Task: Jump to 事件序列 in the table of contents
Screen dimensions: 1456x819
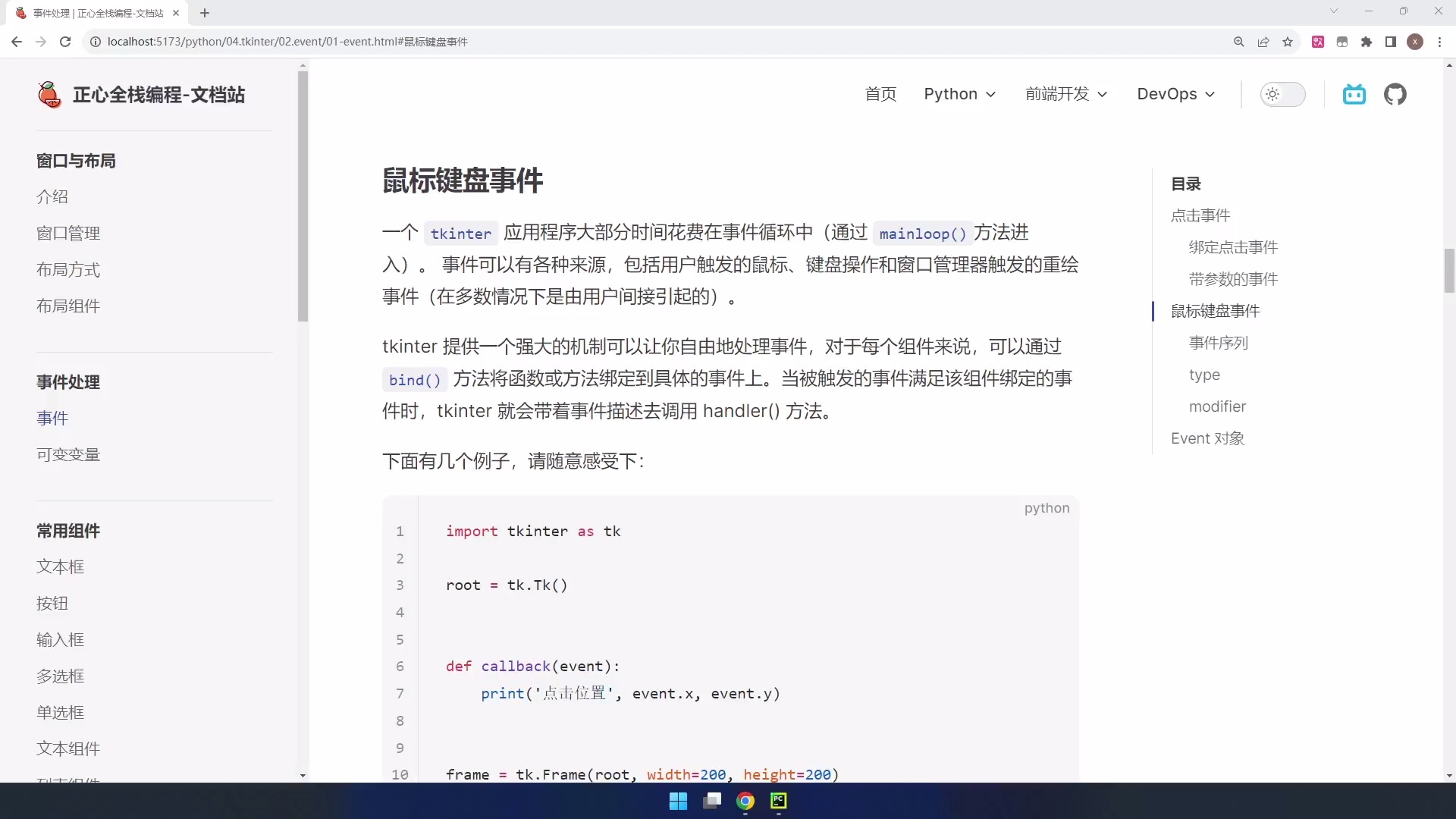Action: 1219,343
